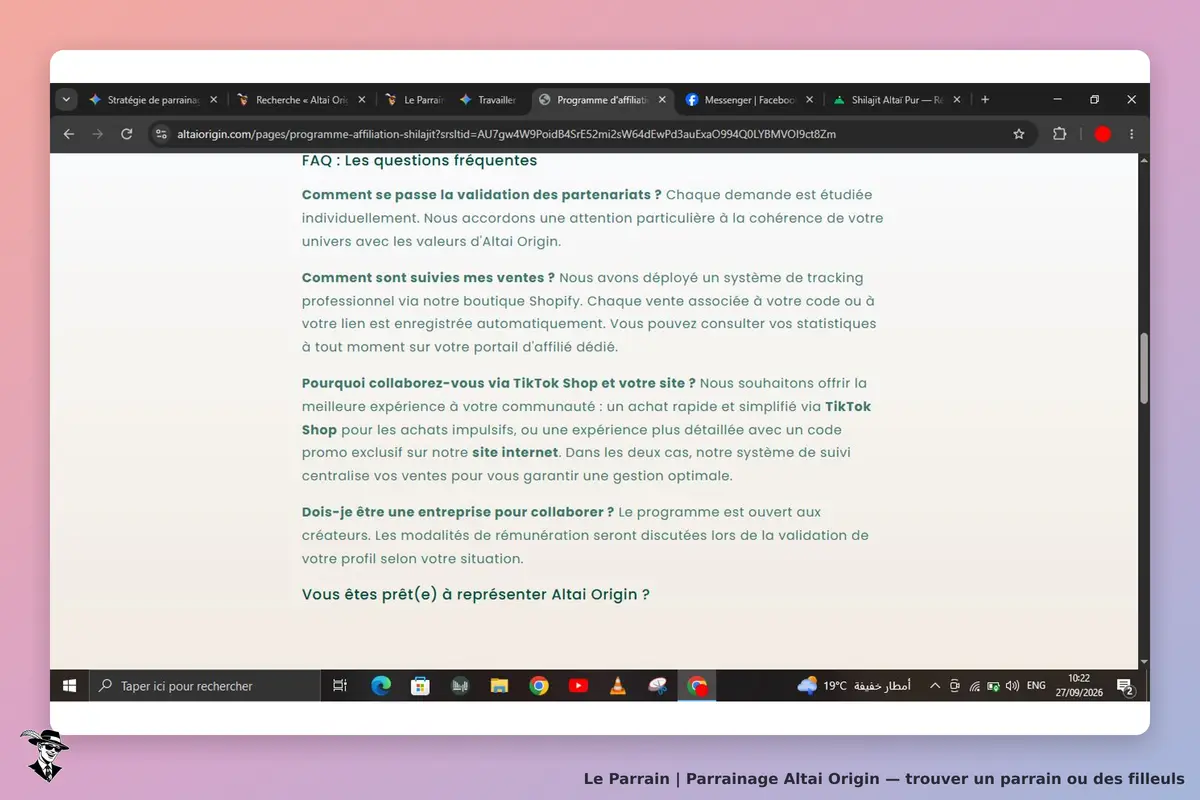Click the heading FAQ : Les questions fréquentes
The height and width of the screenshot is (800, 1200).
tap(419, 161)
